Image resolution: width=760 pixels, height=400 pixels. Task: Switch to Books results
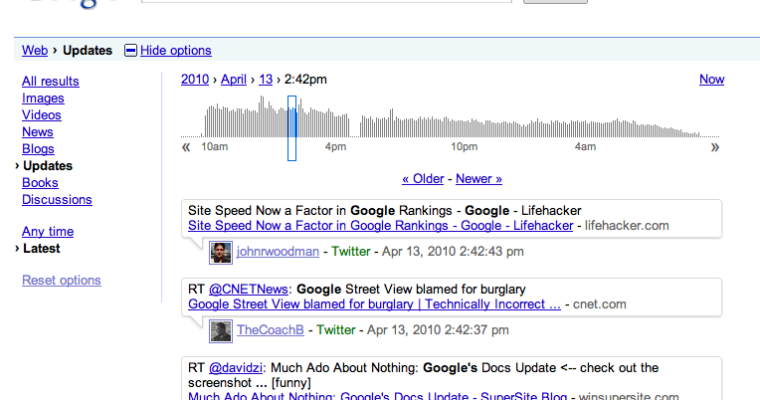pyautogui.click(x=40, y=183)
